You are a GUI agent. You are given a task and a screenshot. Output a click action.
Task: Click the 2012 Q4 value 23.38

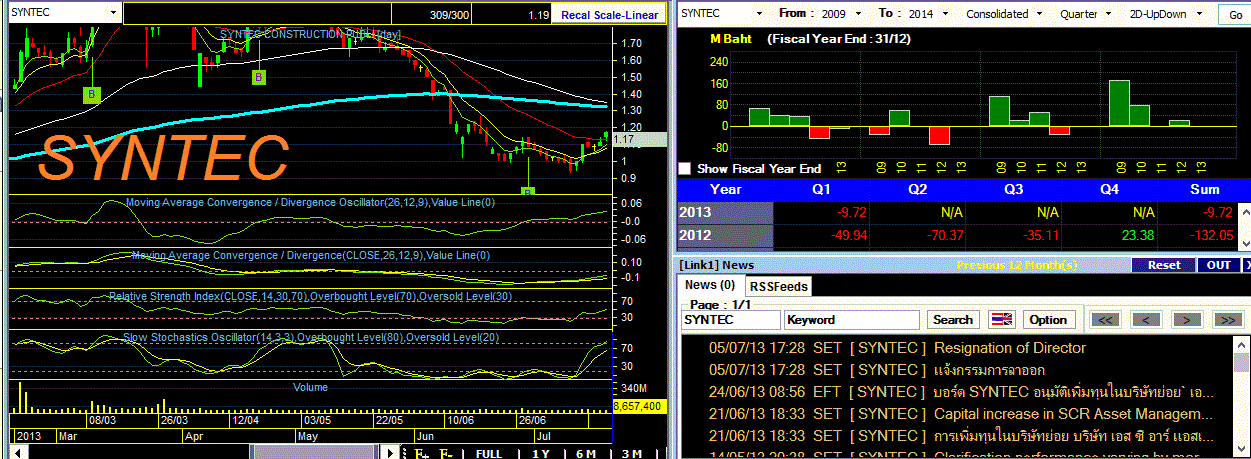[1136, 237]
